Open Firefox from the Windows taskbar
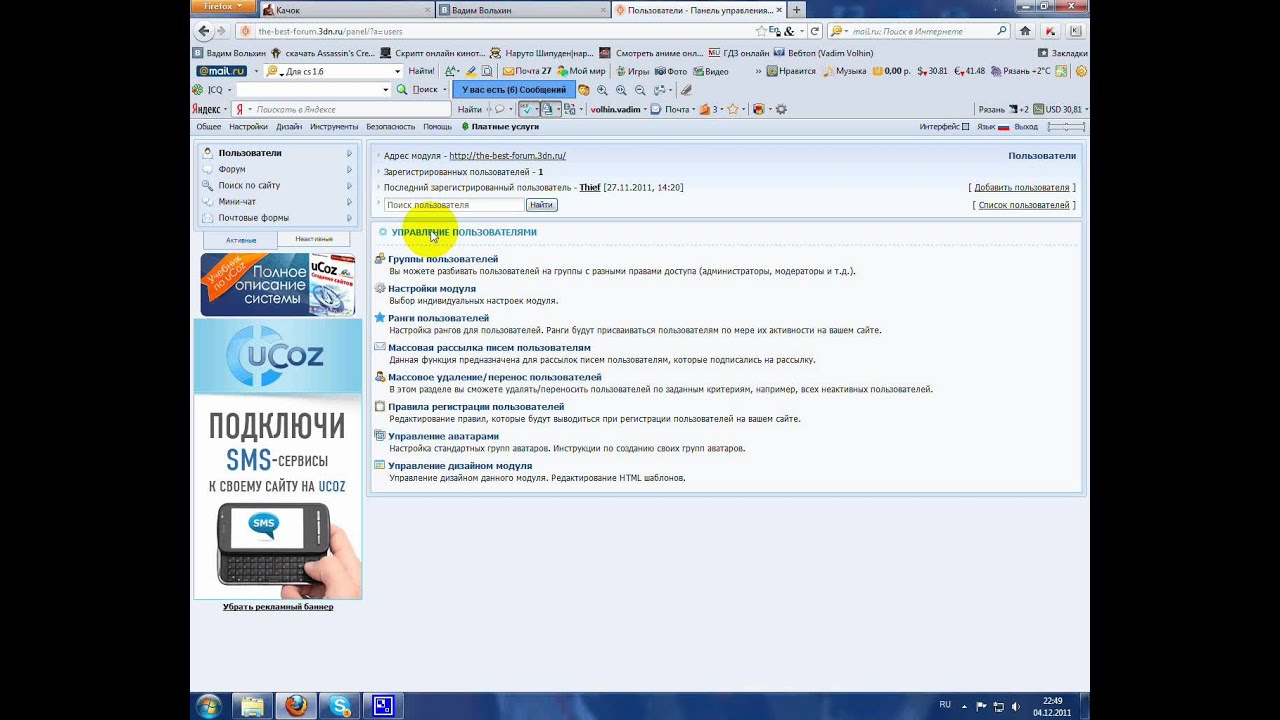This screenshot has height=720, width=1280. 296,705
